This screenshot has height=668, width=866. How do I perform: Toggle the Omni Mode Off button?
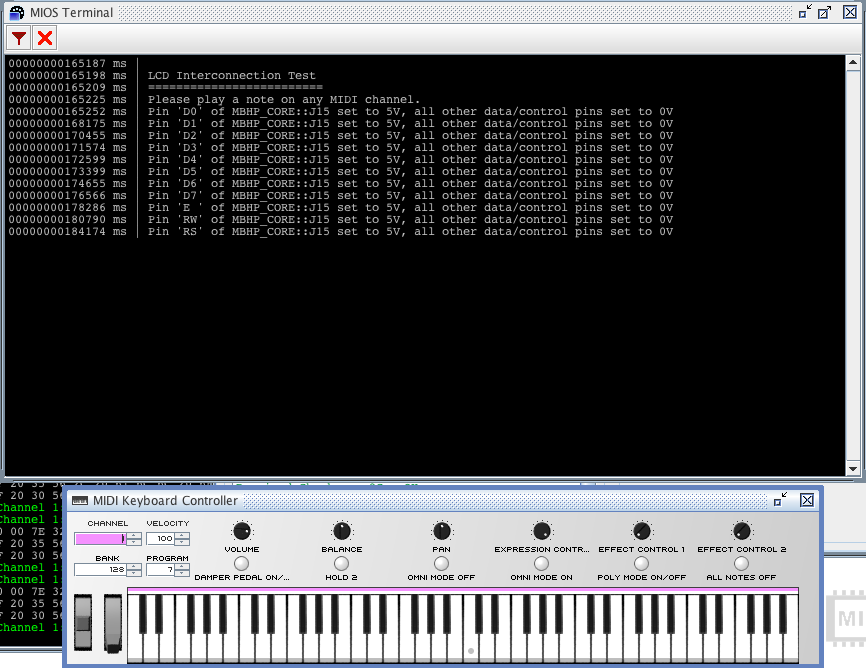pyautogui.click(x=441, y=564)
